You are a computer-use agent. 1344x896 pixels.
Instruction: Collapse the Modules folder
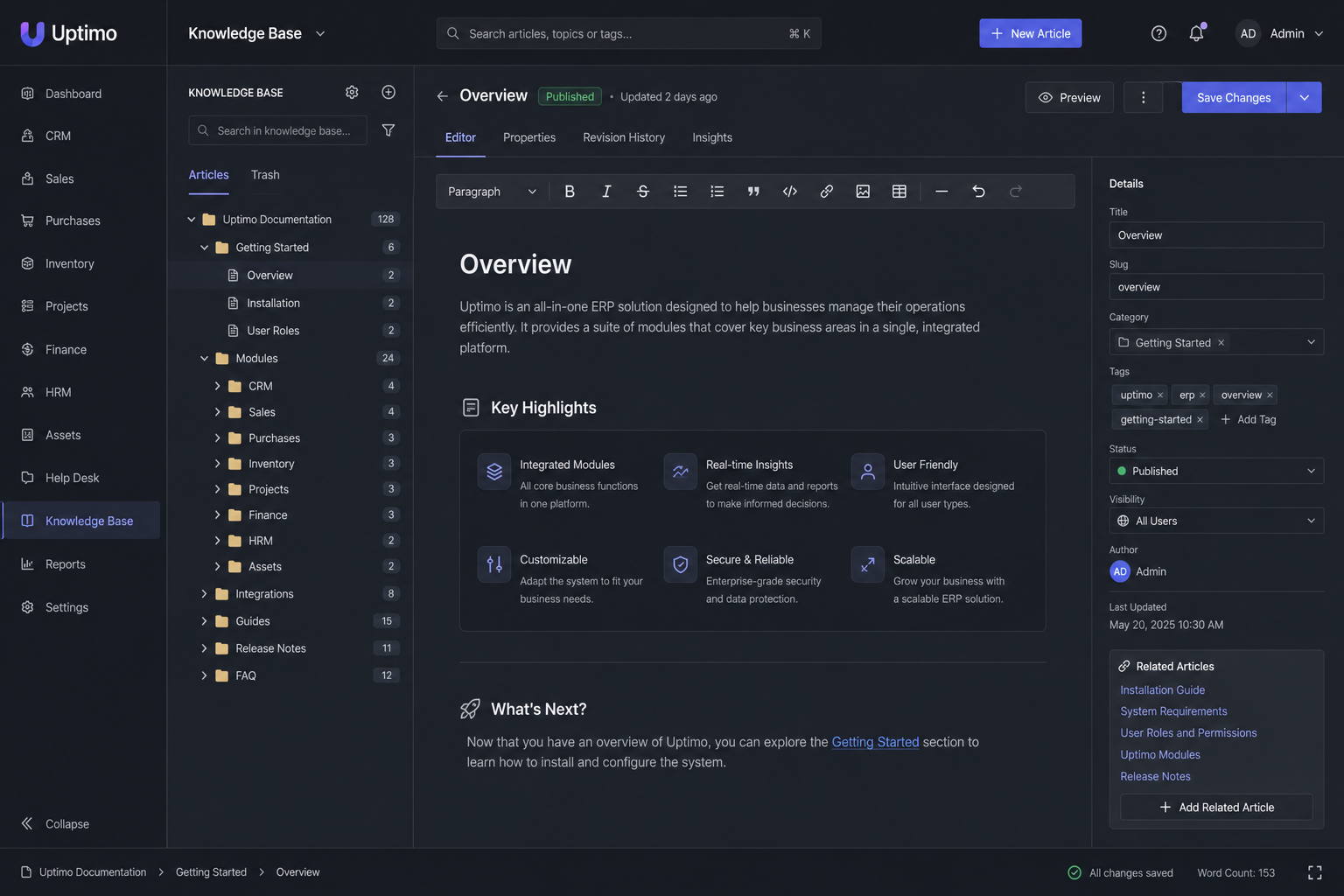pyautogui.click(x=204, y=359)
